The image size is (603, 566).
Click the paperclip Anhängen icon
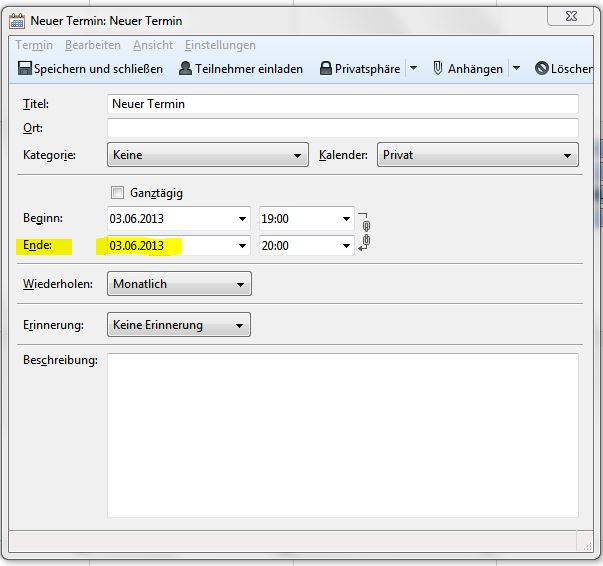(x=437, y=68)
